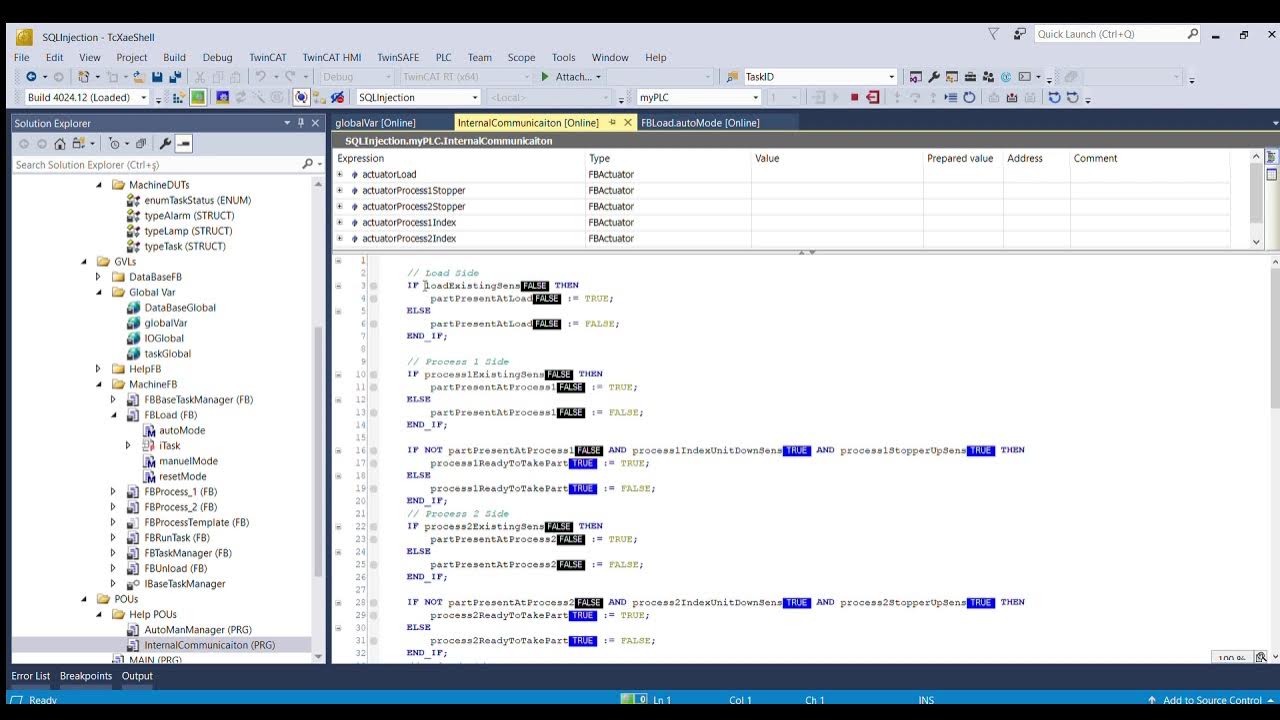Click Add to Source Control
Image resolution: width=1280 pixels, height=720 pixels.
1212,700
